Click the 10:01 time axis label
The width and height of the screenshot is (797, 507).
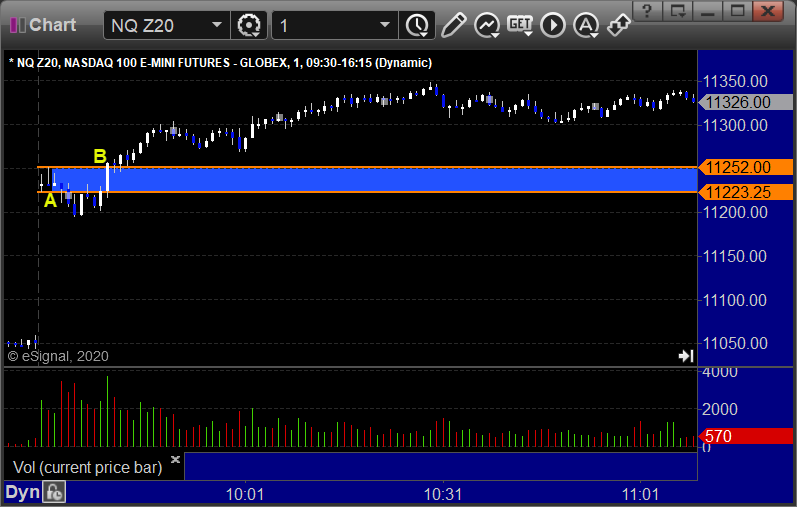click(x=244, y=494)
